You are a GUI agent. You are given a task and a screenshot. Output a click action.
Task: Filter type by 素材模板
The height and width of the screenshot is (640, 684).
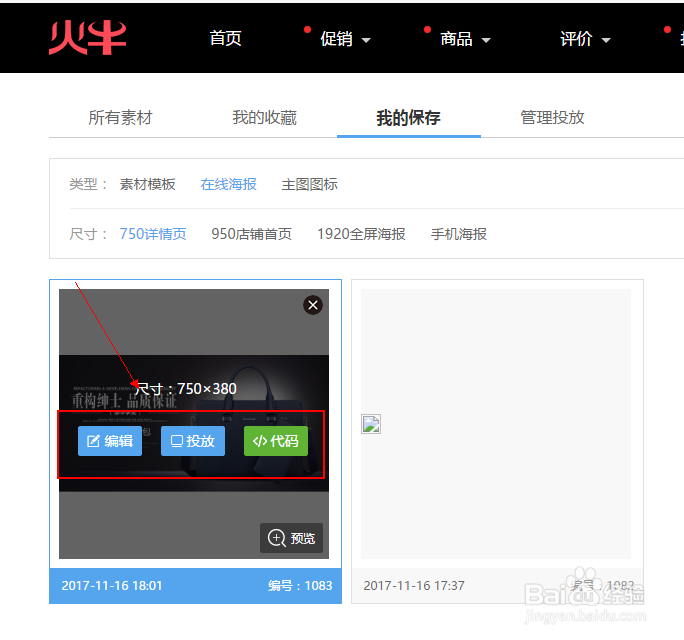147,184
